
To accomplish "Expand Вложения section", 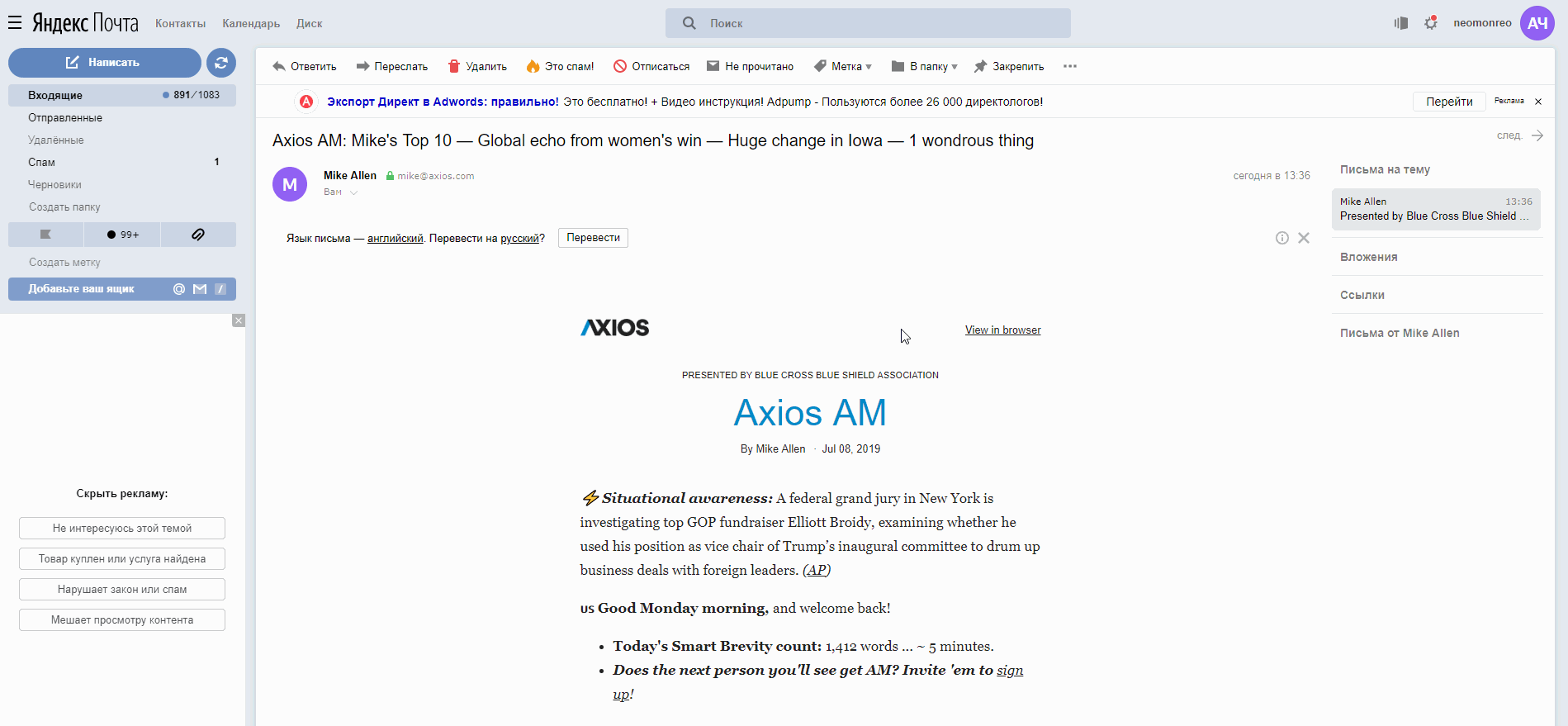I will tap(1369, 257).
